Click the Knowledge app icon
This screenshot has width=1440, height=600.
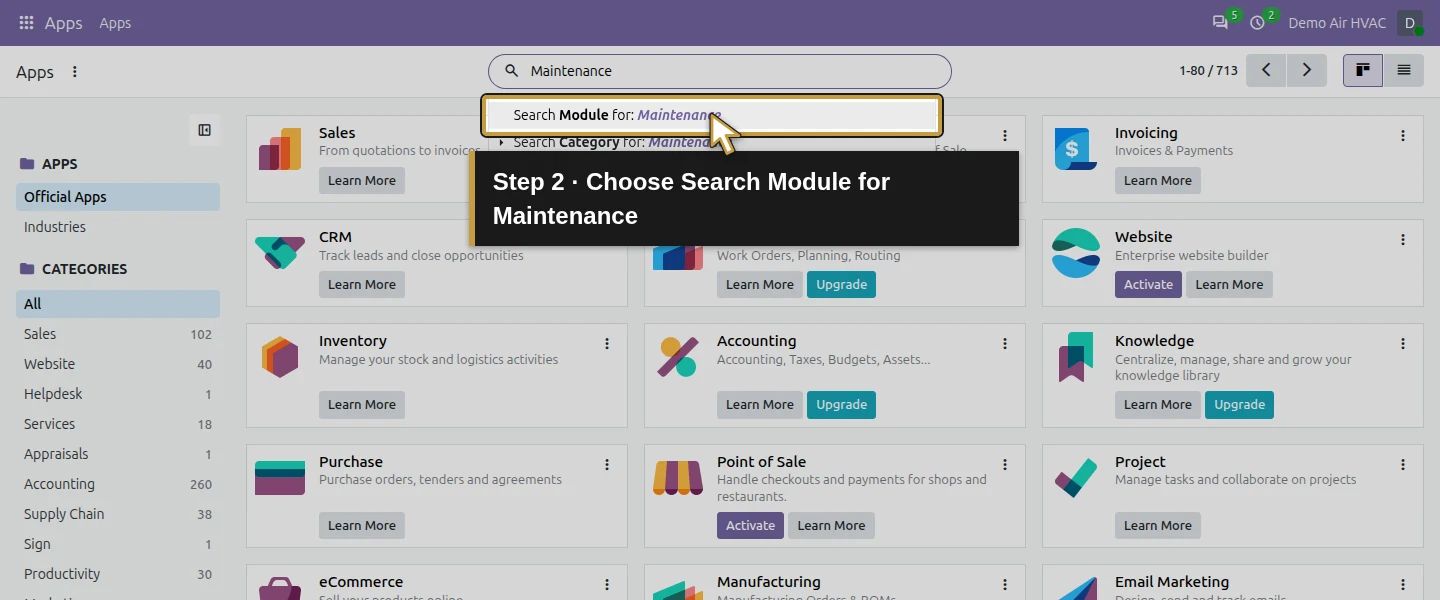[1076, 357]
